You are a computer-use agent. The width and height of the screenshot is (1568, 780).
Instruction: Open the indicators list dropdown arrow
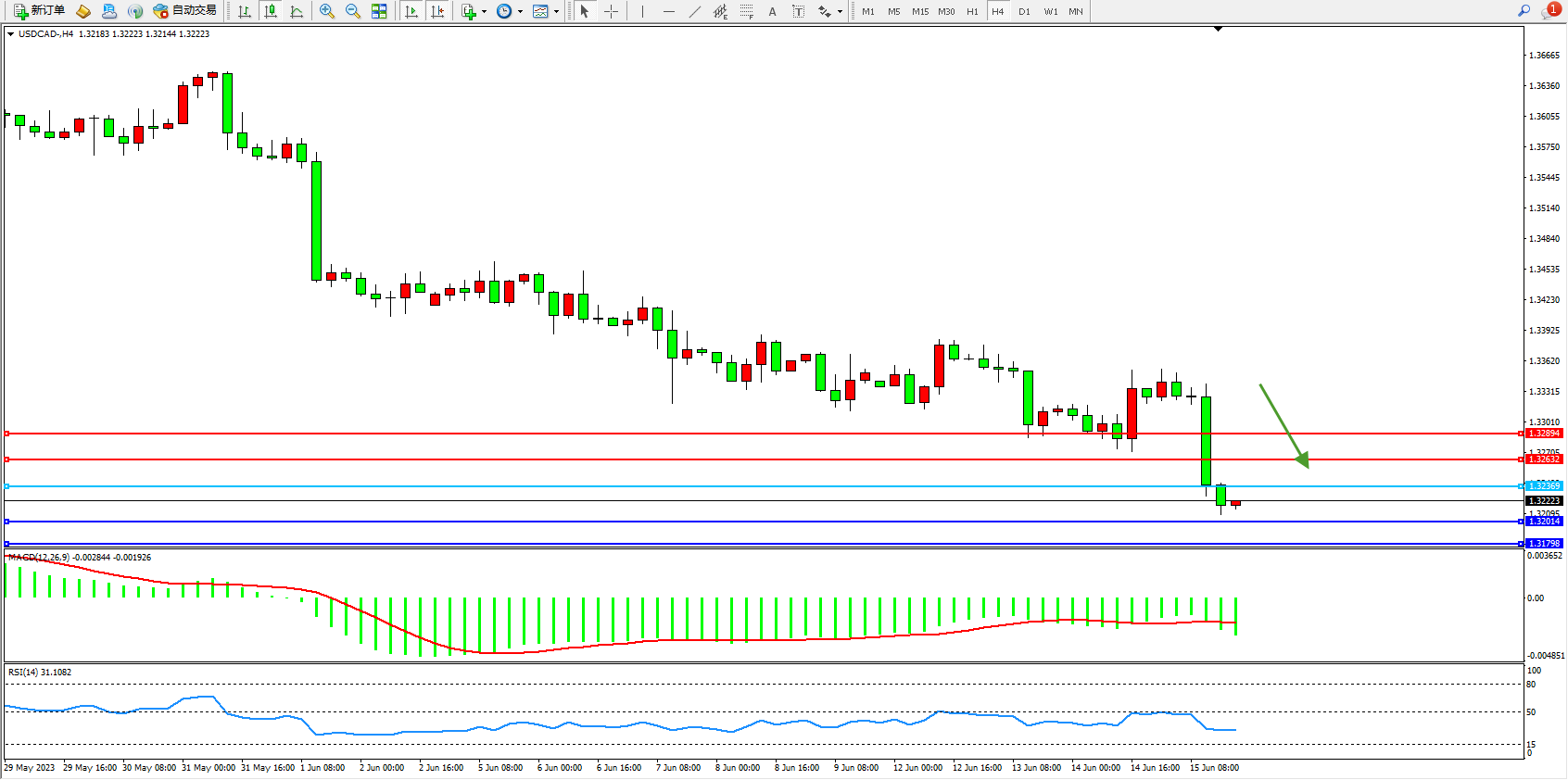(x=484, y=12)
